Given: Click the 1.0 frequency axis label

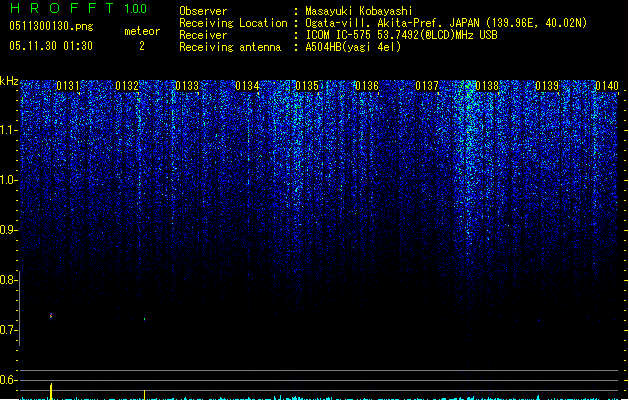Looking at the screenshot, I should coord(8,180).
